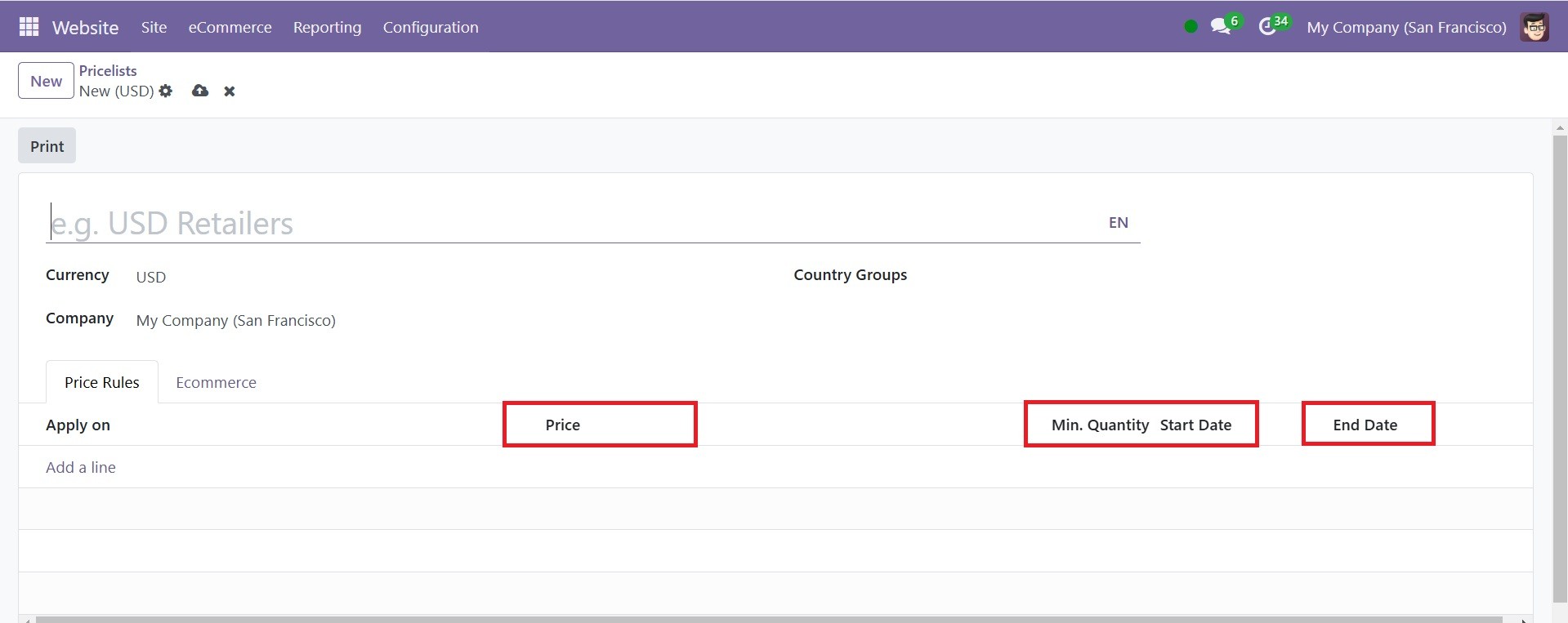Viewport: 1568px width, 623px height.
Task: Open the Site menu
Action: click(x=154, y=27)
